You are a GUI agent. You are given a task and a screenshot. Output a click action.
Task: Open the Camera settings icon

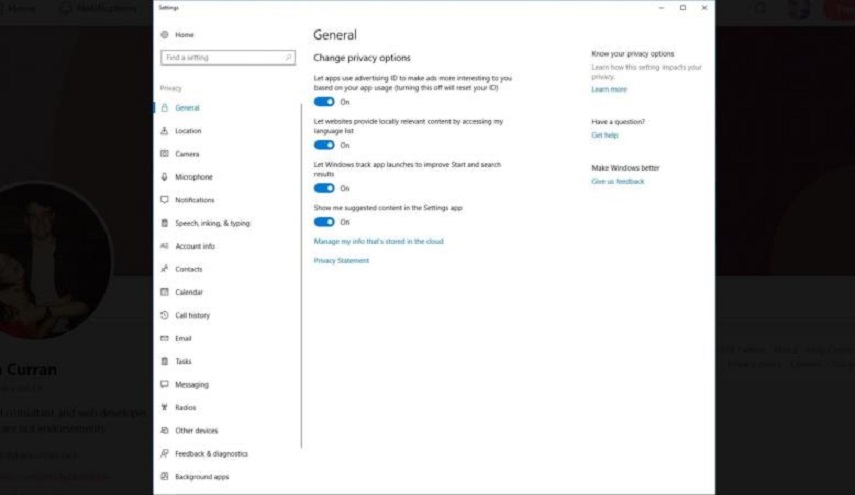pos(164,154)
